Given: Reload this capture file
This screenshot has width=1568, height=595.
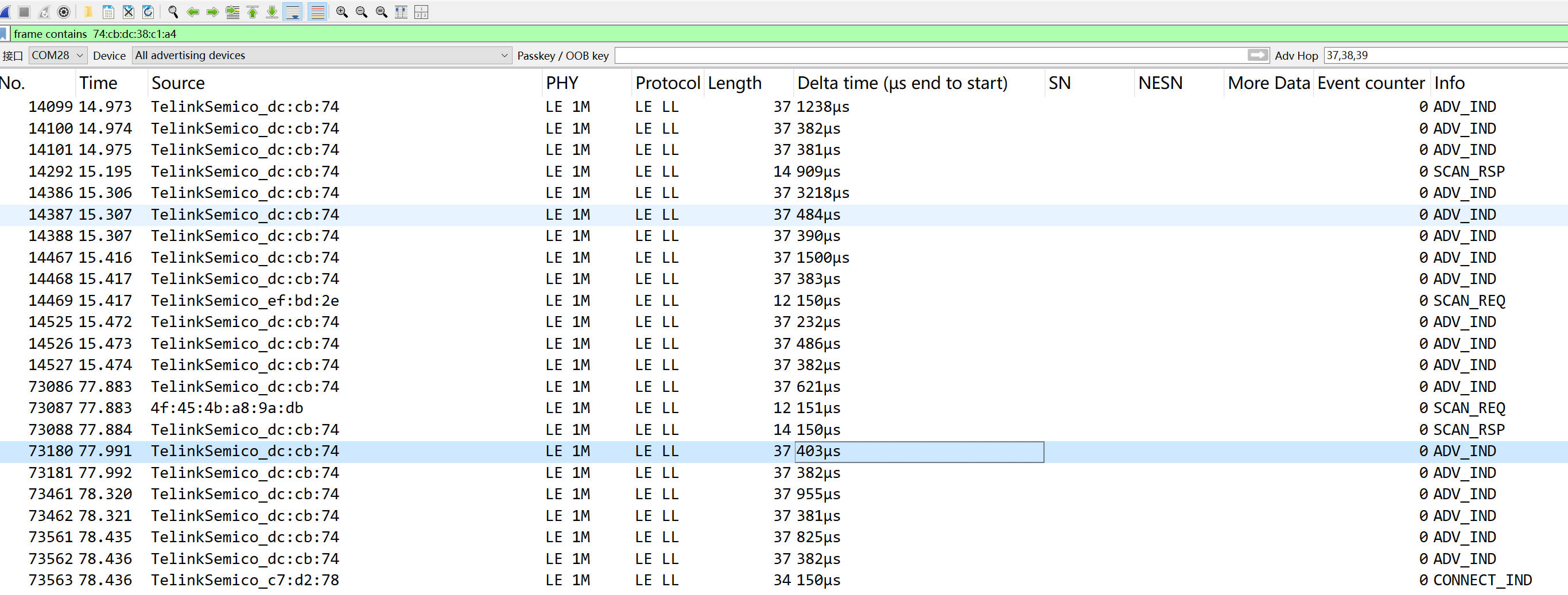Looking at the screenshot, I should (x=148, y=11).
